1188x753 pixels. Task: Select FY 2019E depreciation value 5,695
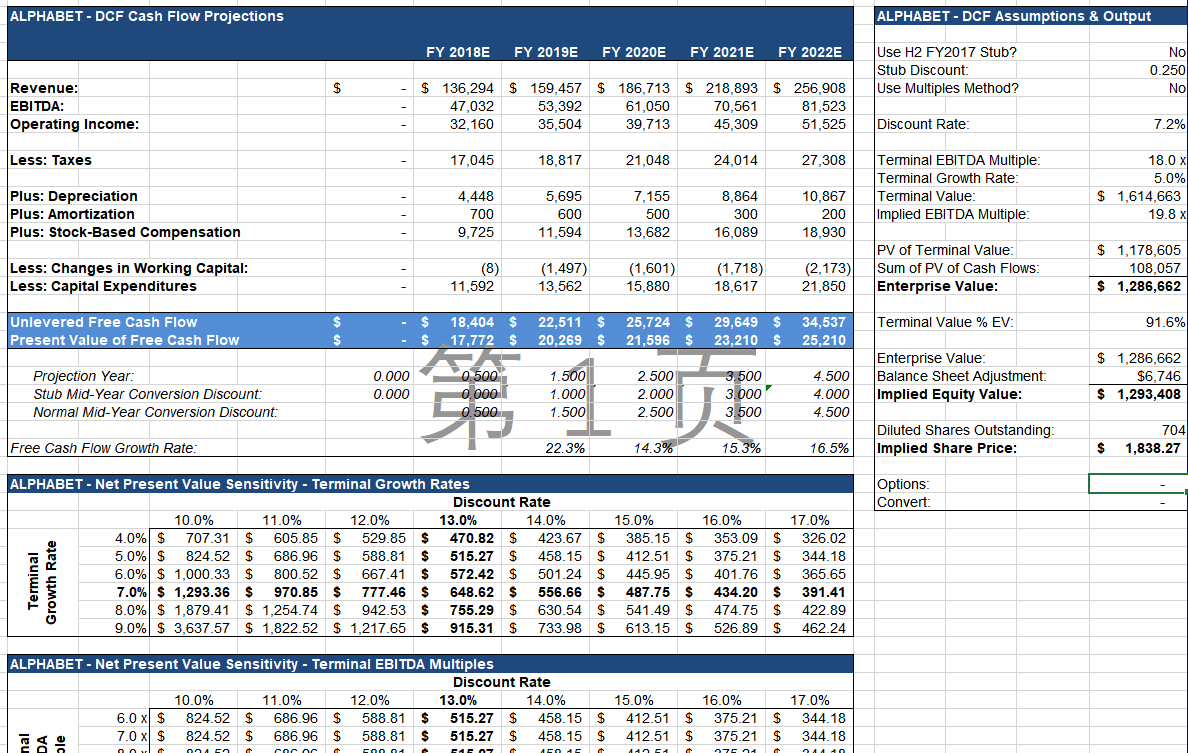(564, 196)
